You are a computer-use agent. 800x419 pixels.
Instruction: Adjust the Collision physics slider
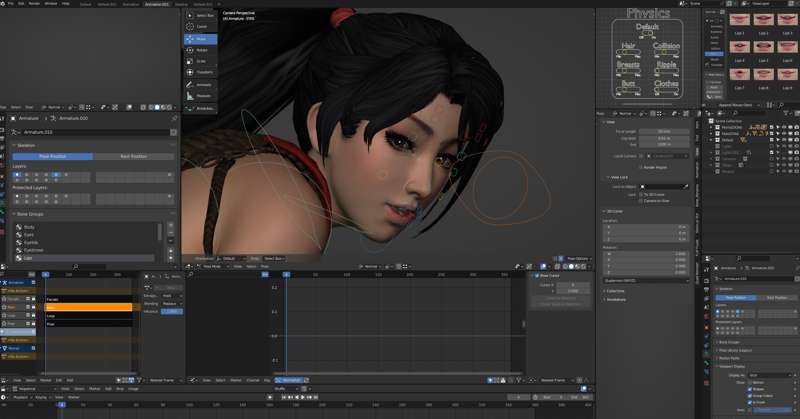coord(667,52)
